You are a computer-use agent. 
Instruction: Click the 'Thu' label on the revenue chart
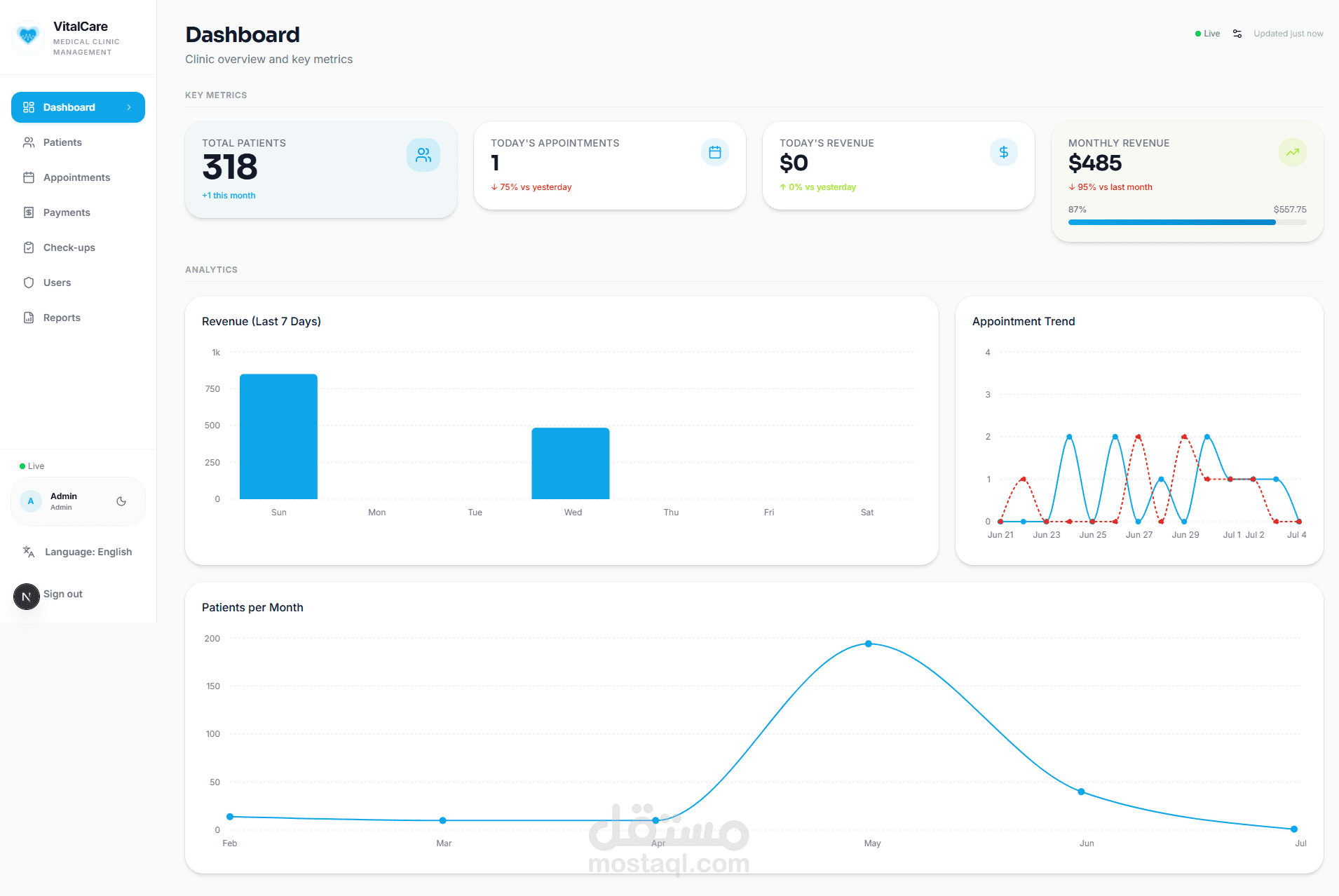coord(671,513)
